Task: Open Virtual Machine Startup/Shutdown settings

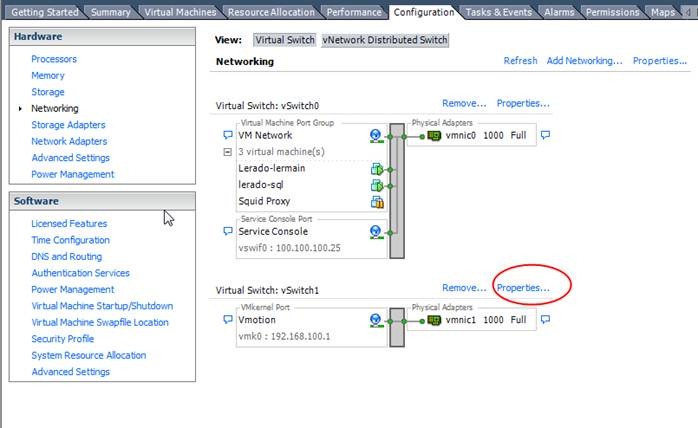Action: [102, 306]
